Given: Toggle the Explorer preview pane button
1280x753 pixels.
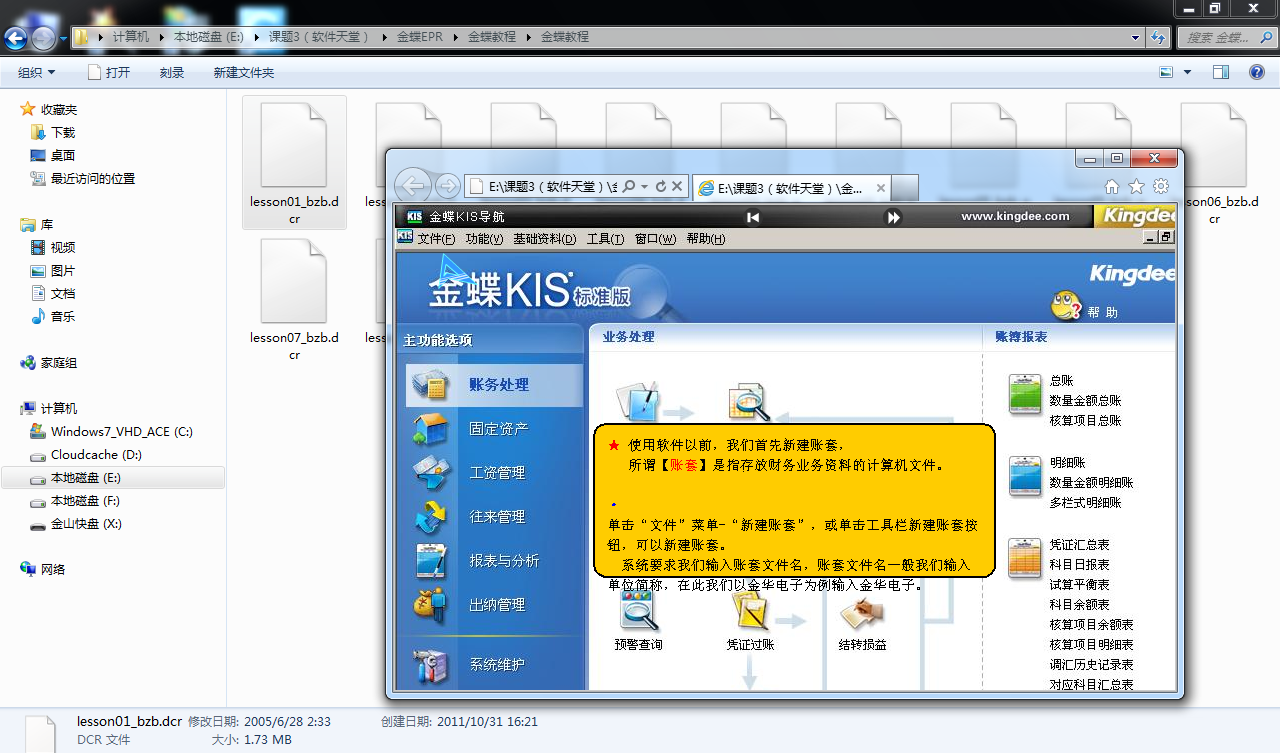Looking at the screenshot, I should pos(1221,72).
